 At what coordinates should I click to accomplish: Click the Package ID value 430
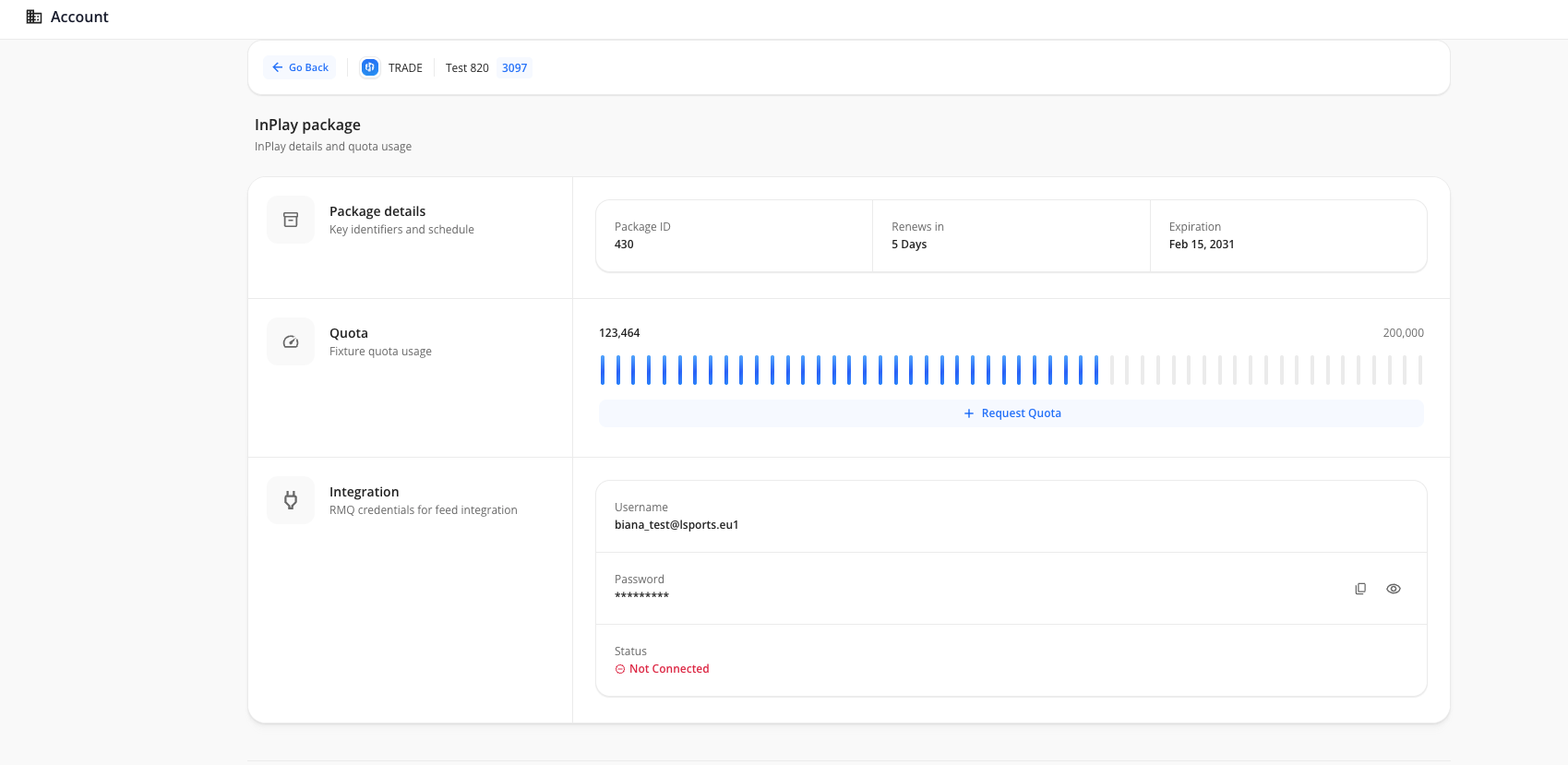point(624,245)
